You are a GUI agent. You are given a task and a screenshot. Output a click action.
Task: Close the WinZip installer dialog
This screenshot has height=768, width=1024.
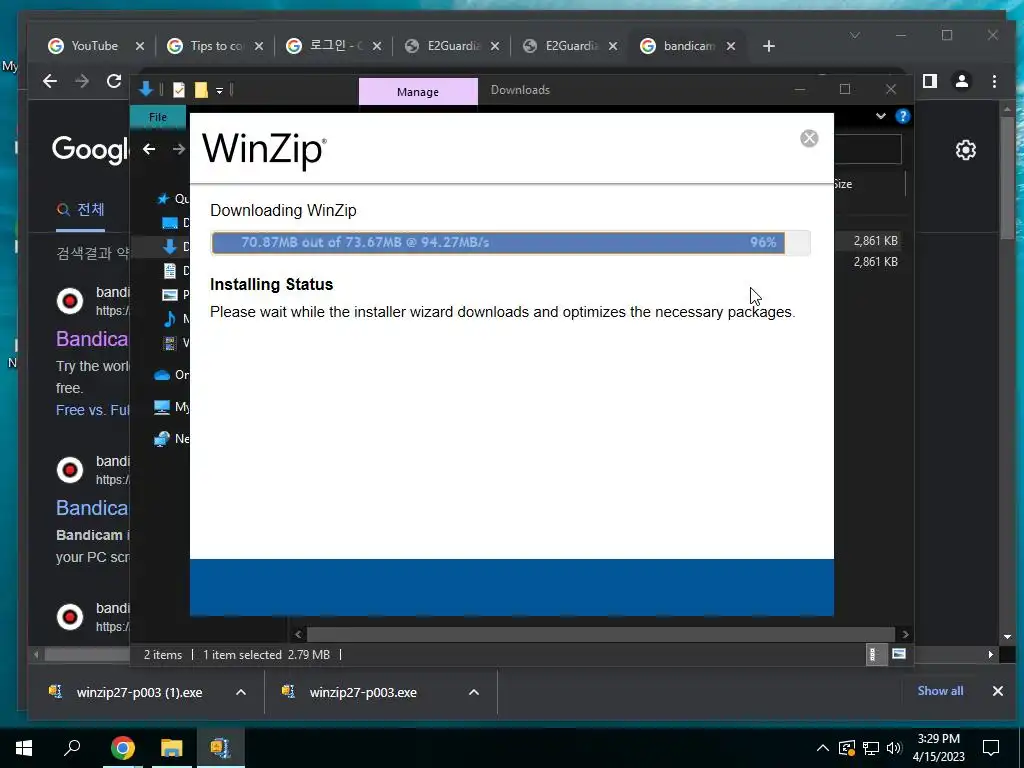809,138
